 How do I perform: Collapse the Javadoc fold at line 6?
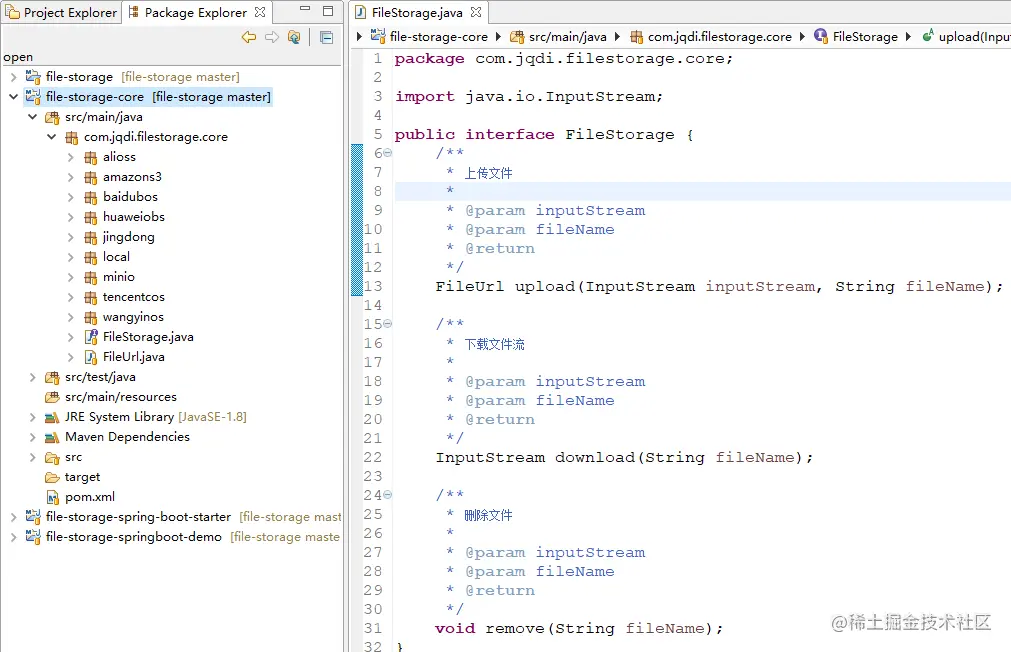coord(388,153)
